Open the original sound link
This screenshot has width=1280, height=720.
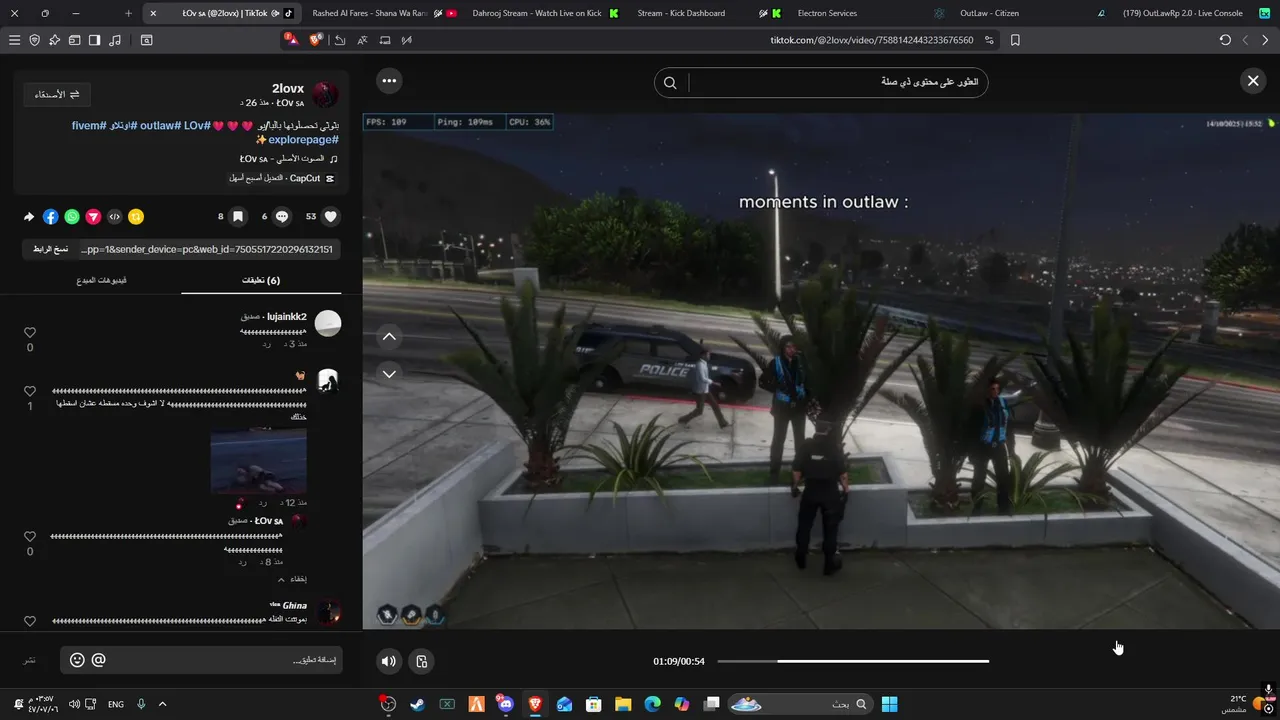point(289,159)
